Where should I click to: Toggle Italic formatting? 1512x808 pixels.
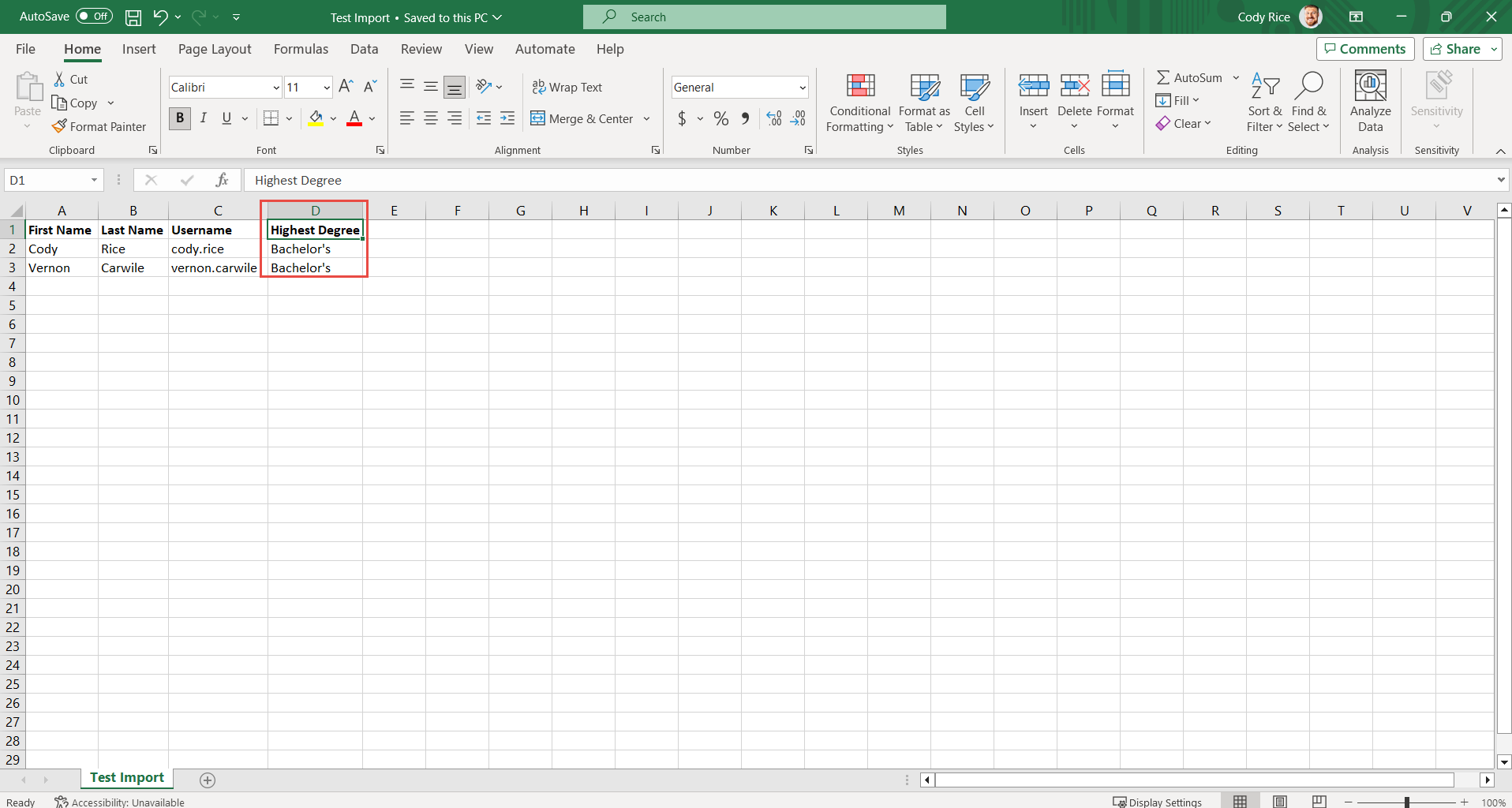click(204, 118)
